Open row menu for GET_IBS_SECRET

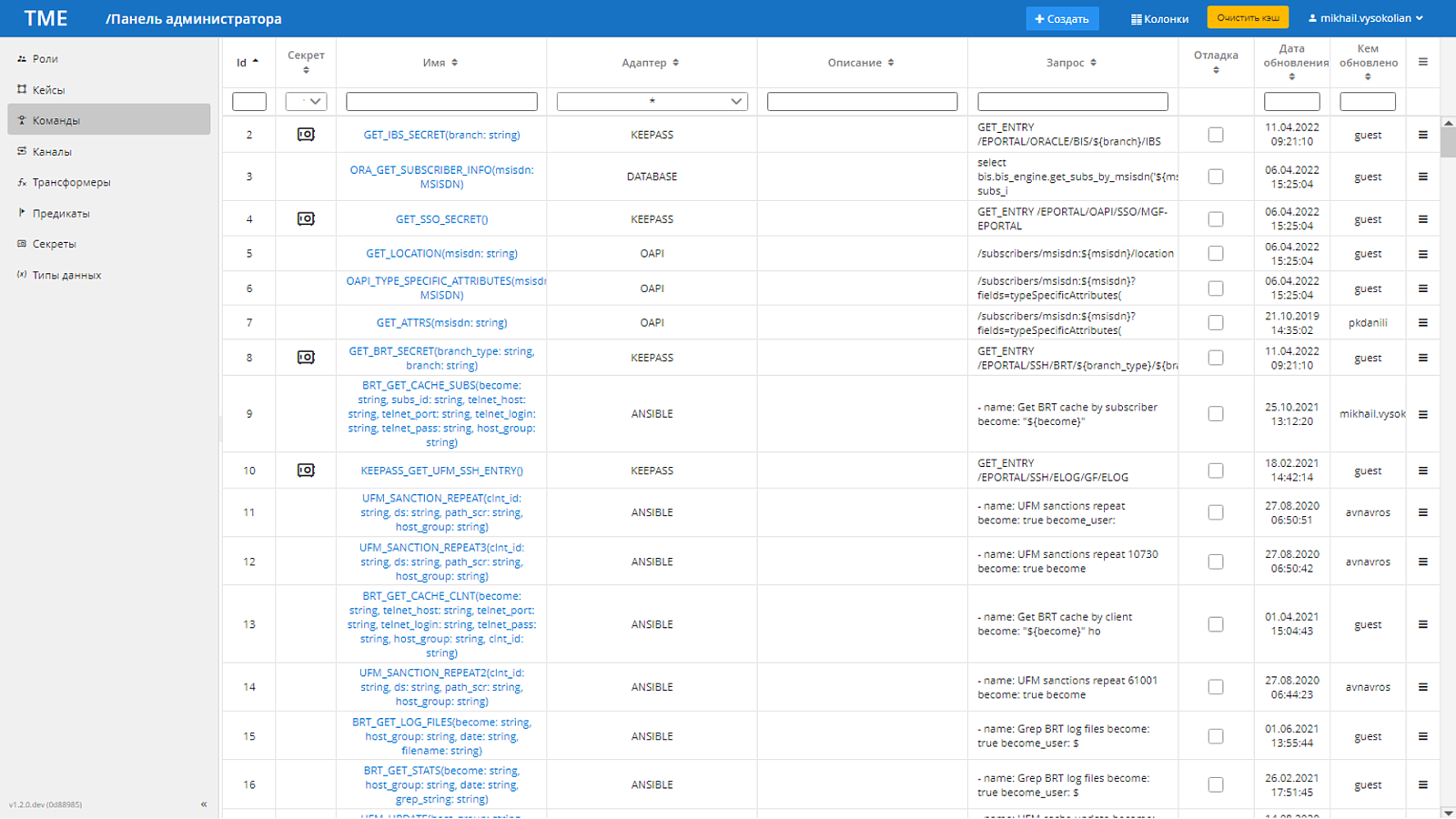[x=1422, y=135]
